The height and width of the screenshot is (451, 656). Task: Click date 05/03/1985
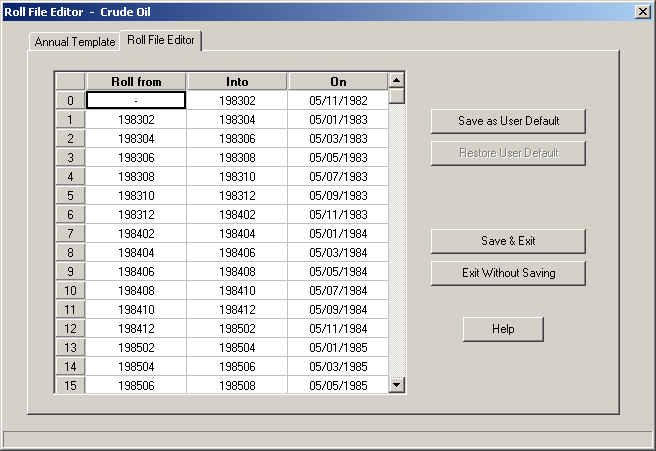pyautogui.click(x=338, y=366)
